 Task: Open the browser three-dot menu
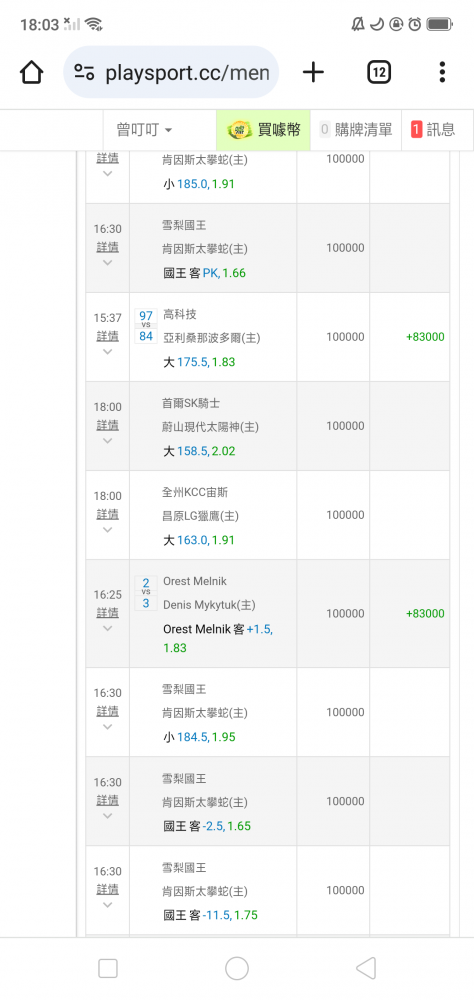click(x=442, y=73)
